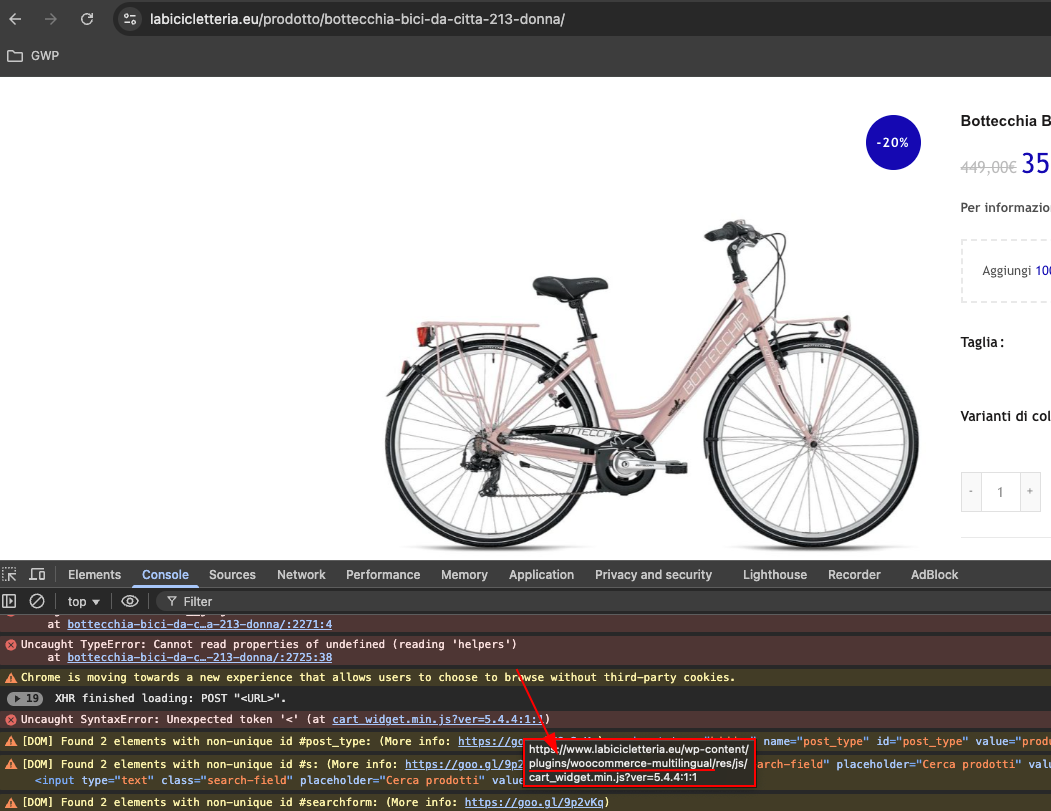Open the GWP bookmarks folder
The width and height of the screenshot is (1051, 811).
pyautogui.click(x=34, y=56)
